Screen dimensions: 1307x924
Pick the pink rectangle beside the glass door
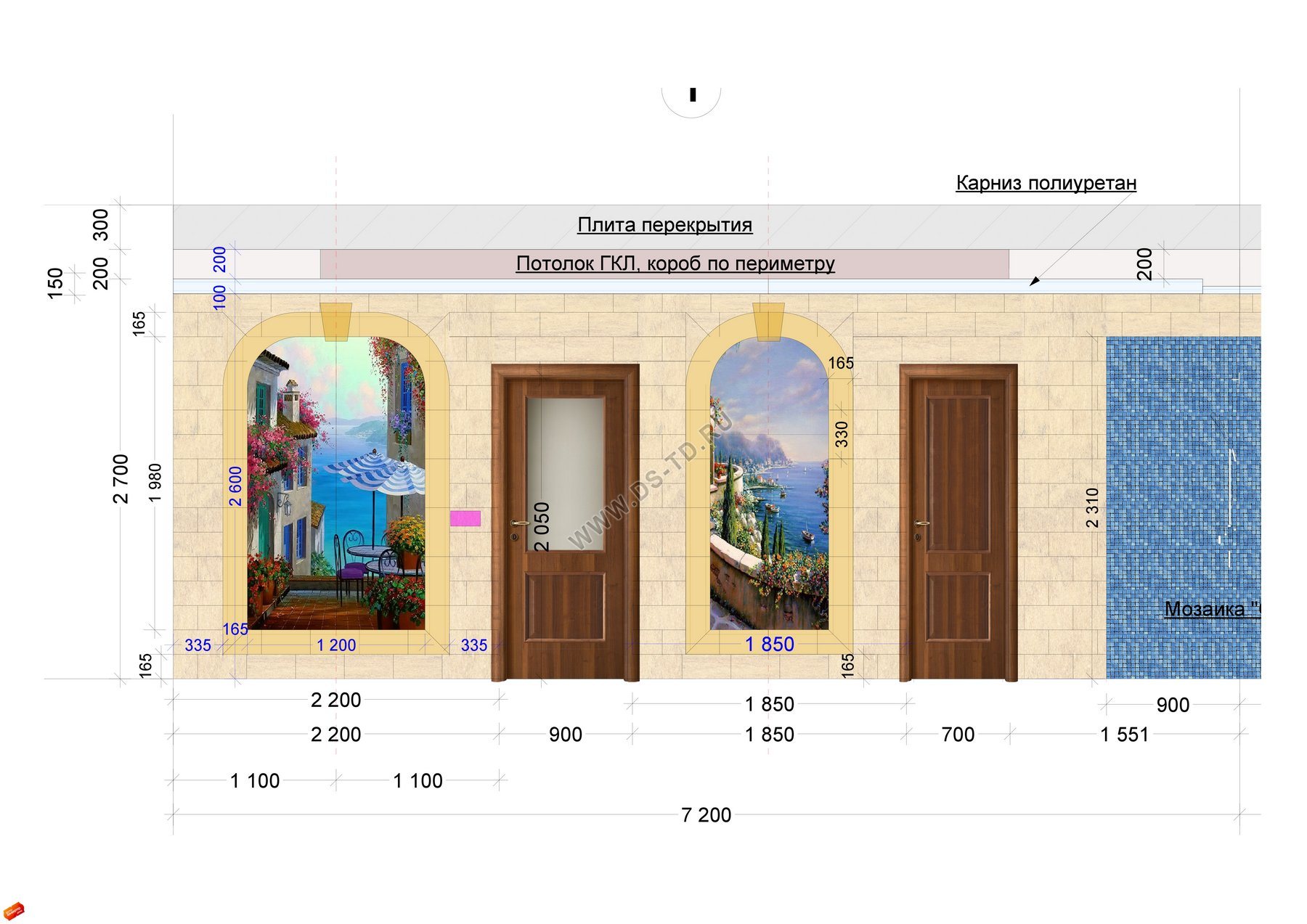click(465, 518)
